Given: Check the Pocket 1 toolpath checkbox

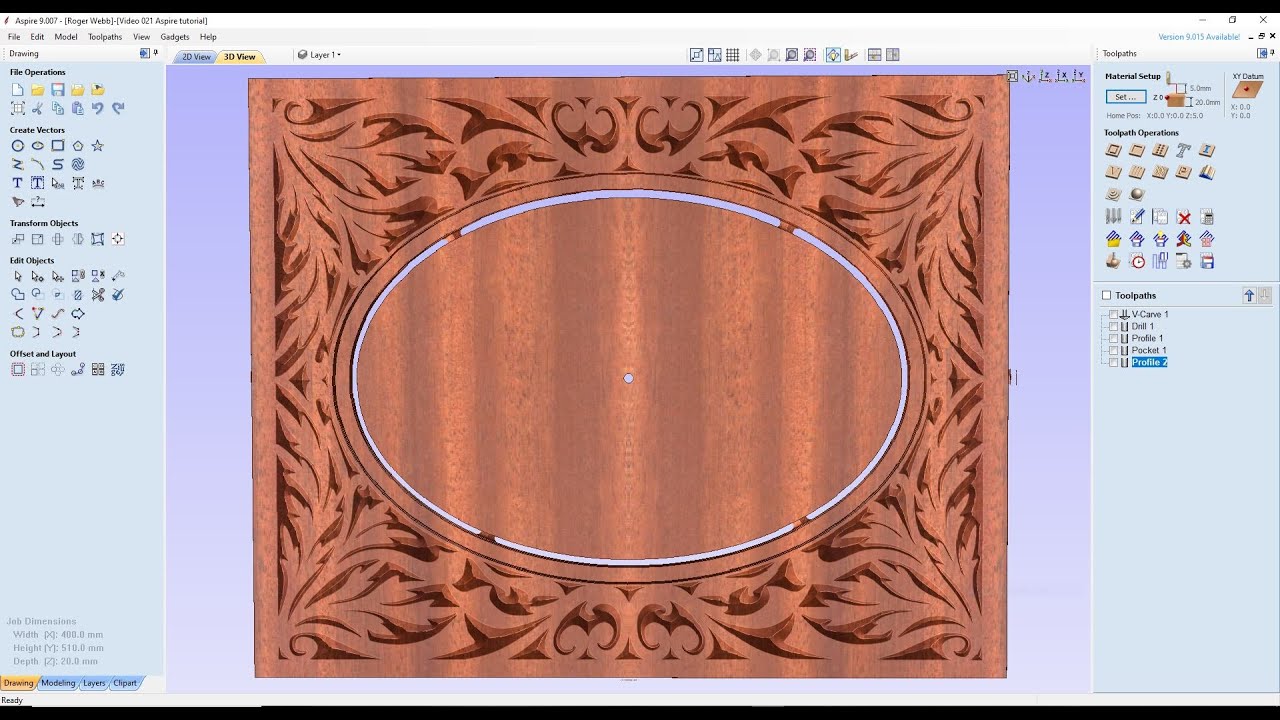Looking at the screenshot, I should click(1114, 350).
